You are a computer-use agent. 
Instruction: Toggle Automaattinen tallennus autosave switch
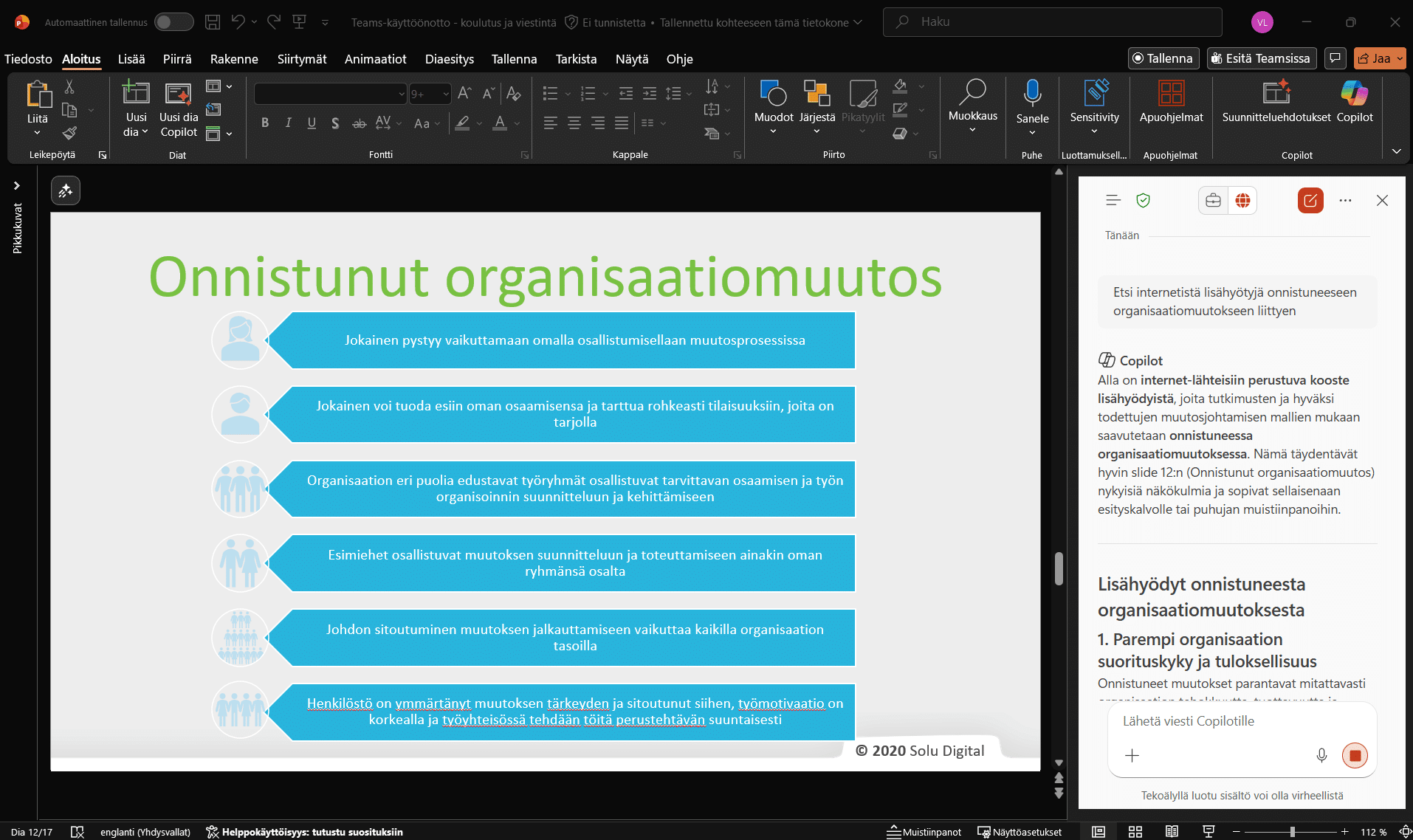[x=173, y=22]
